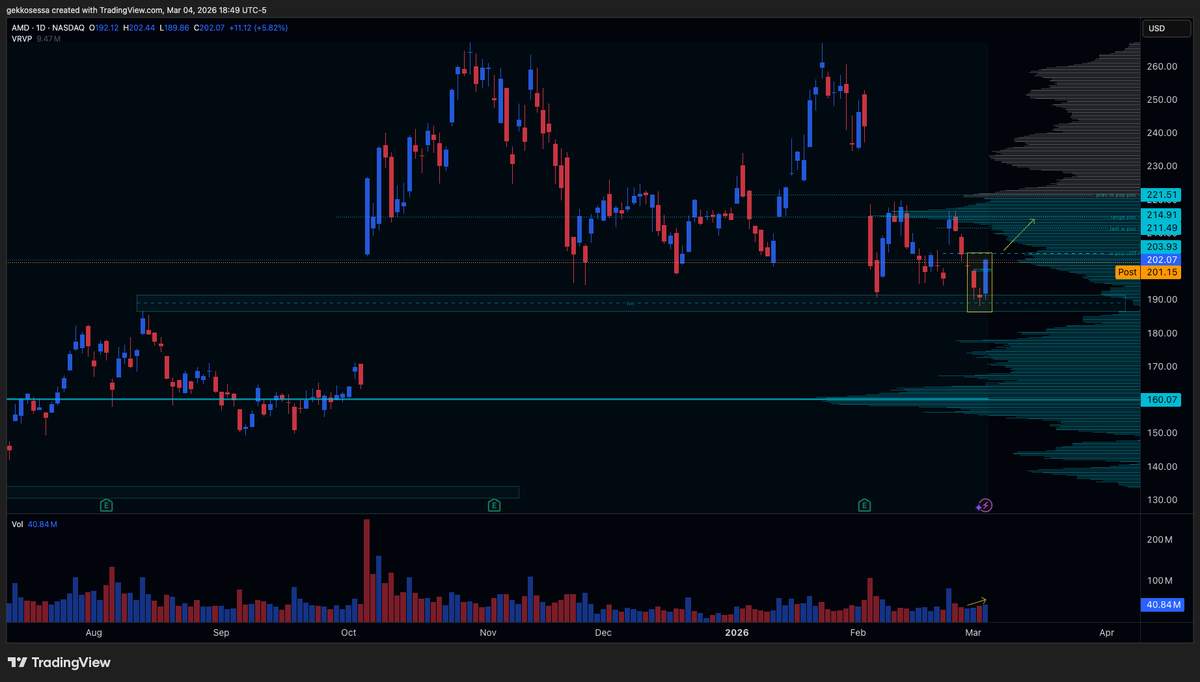This screenshot has width=1200, height=682.
Task: Click the open value O192.12
Action: [106, 26]
